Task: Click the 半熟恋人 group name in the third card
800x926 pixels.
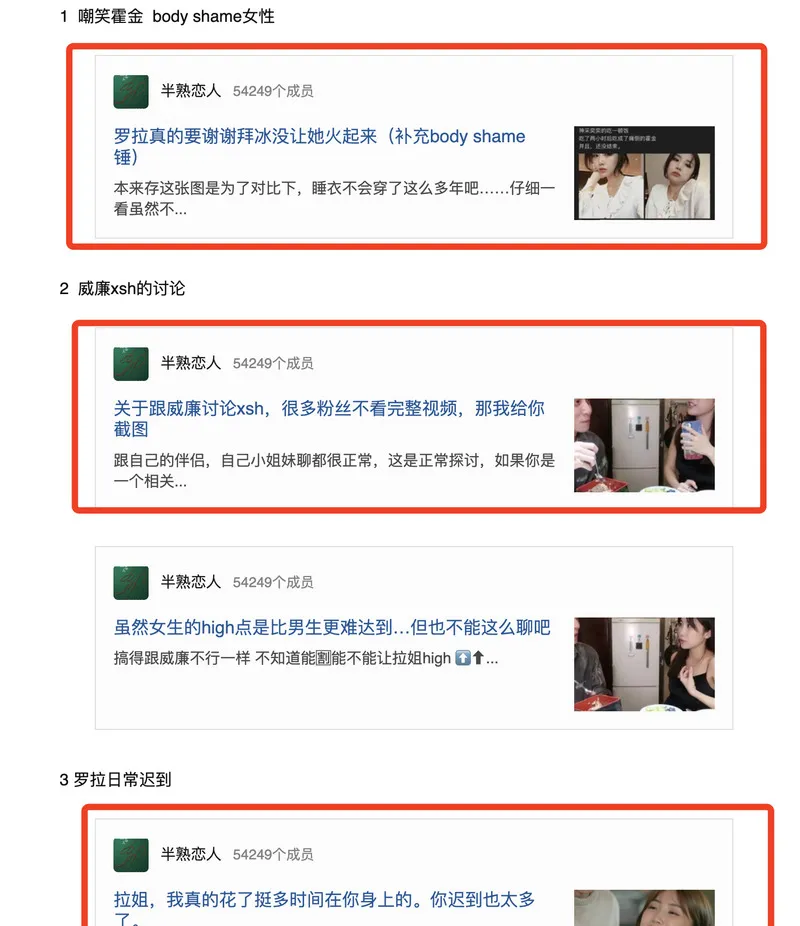Action: 191,582
